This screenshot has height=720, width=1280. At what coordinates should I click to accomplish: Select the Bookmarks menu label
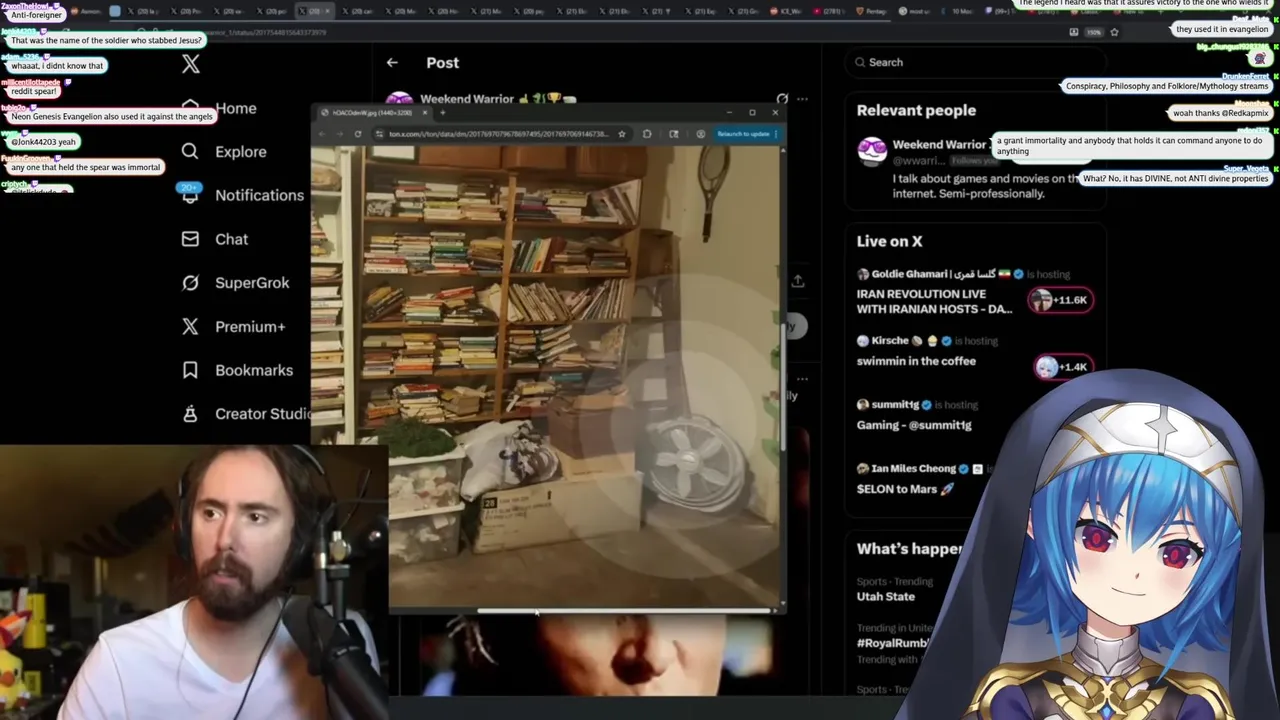pos(254,370)
